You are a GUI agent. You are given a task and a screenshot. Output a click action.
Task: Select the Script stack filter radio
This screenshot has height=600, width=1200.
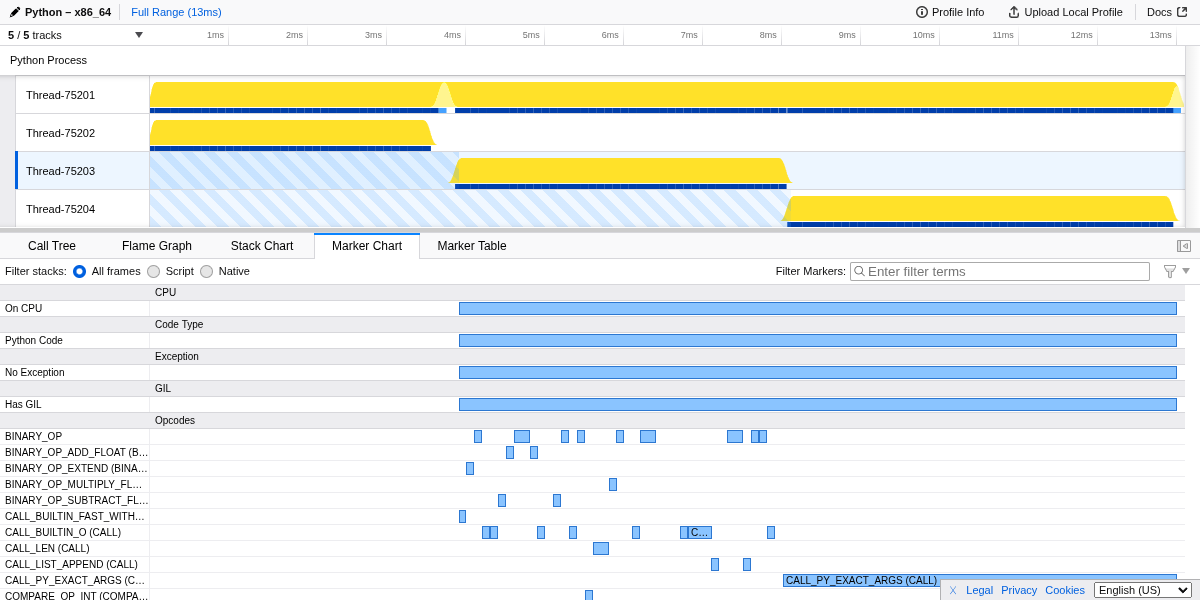pyautogui.click(x=153, y=271)
